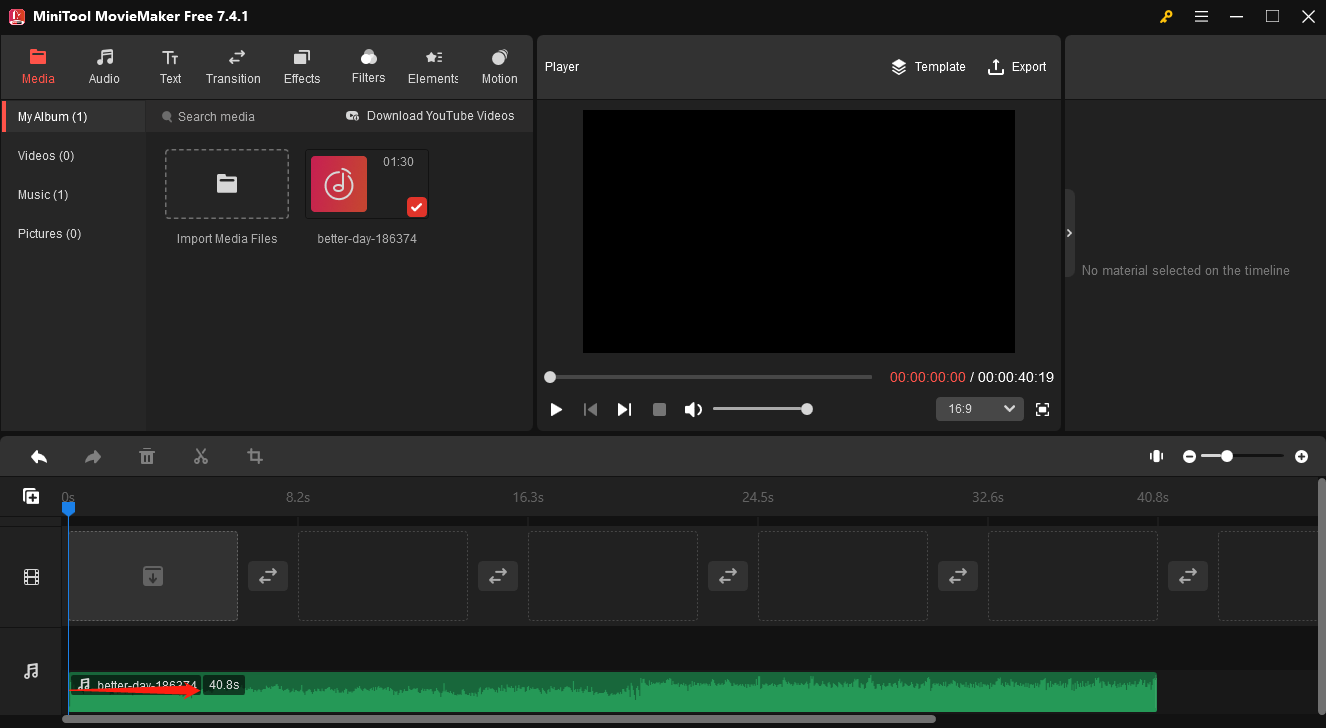The image size is (1326, 728).
Task: Select the green better-day audio clip
Action: tap(613, 692)
